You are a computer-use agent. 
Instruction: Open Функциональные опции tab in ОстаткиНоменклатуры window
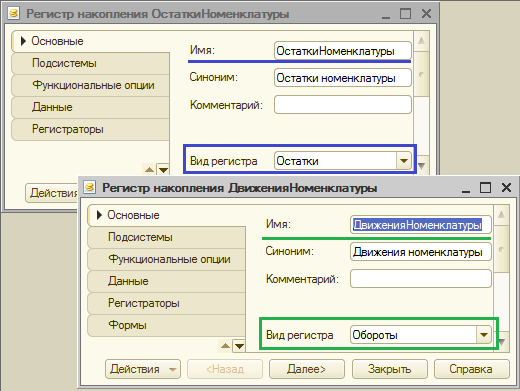pyautogui.click(x=91, y=85)
